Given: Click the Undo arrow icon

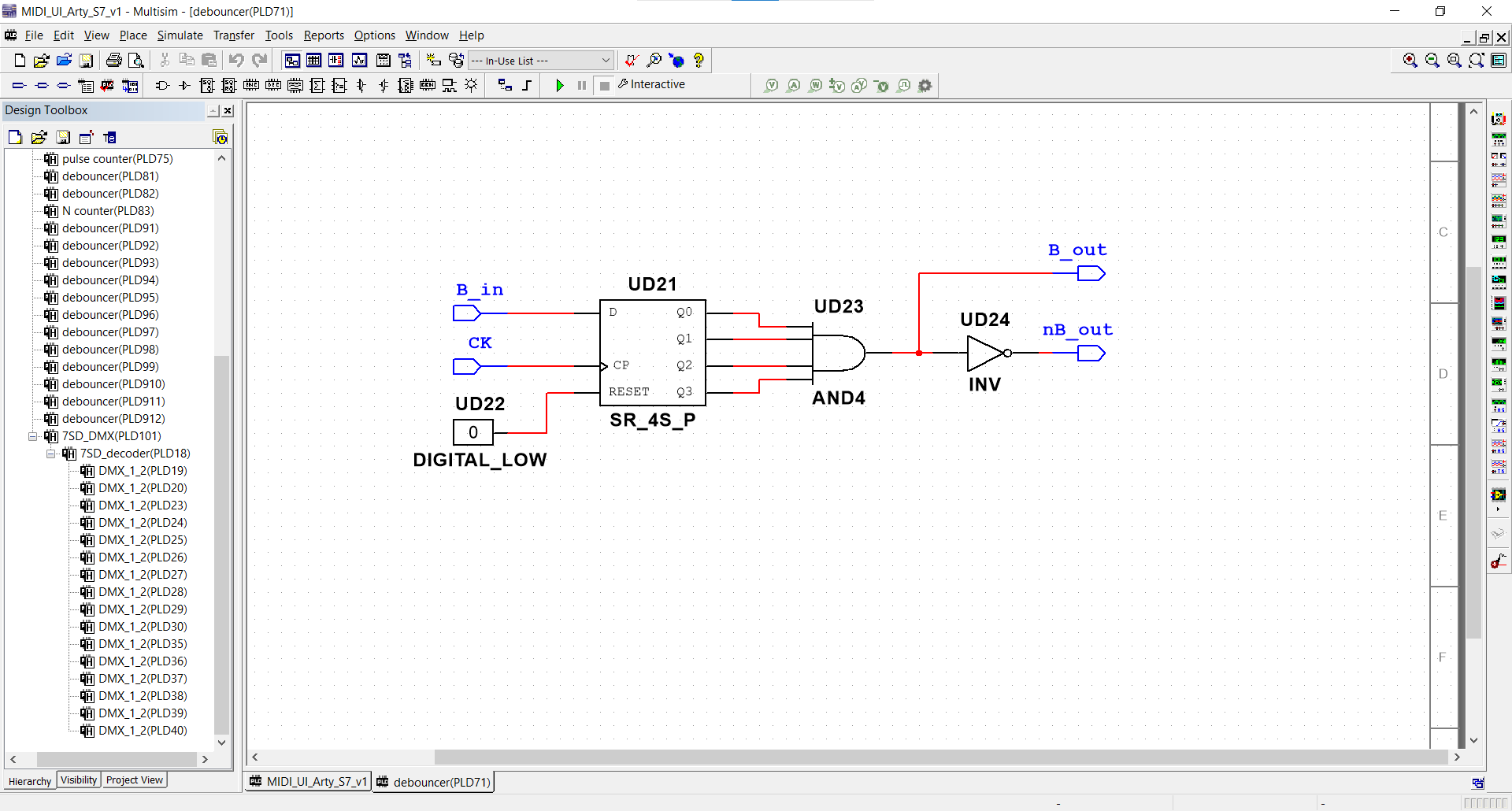Looking at the screenshot, I should [236, 61].
